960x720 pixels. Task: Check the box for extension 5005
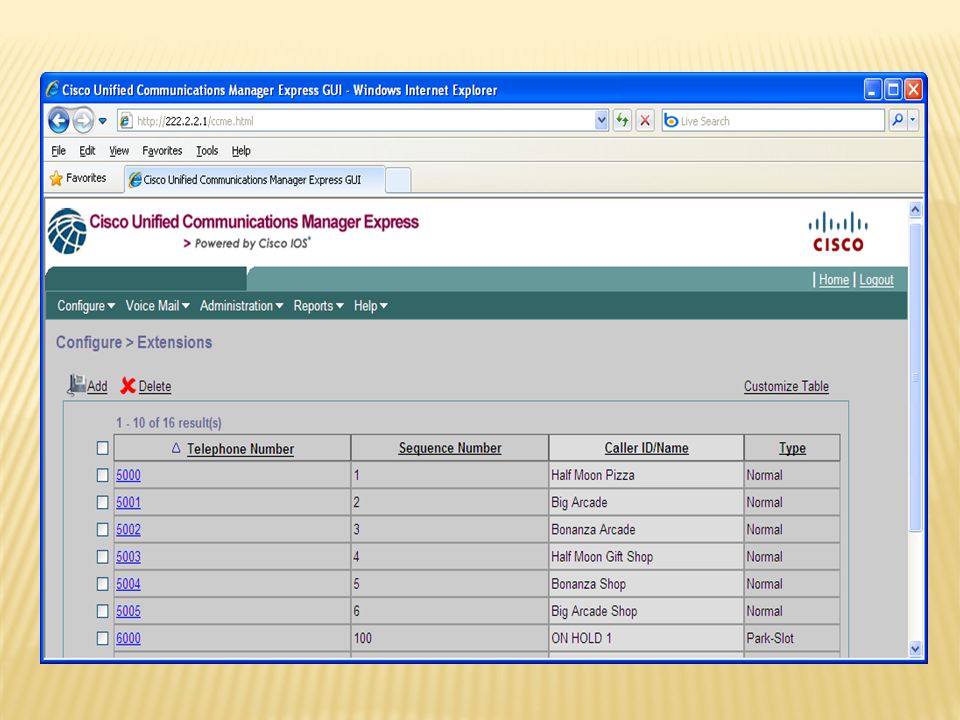(x=102, y=611)
